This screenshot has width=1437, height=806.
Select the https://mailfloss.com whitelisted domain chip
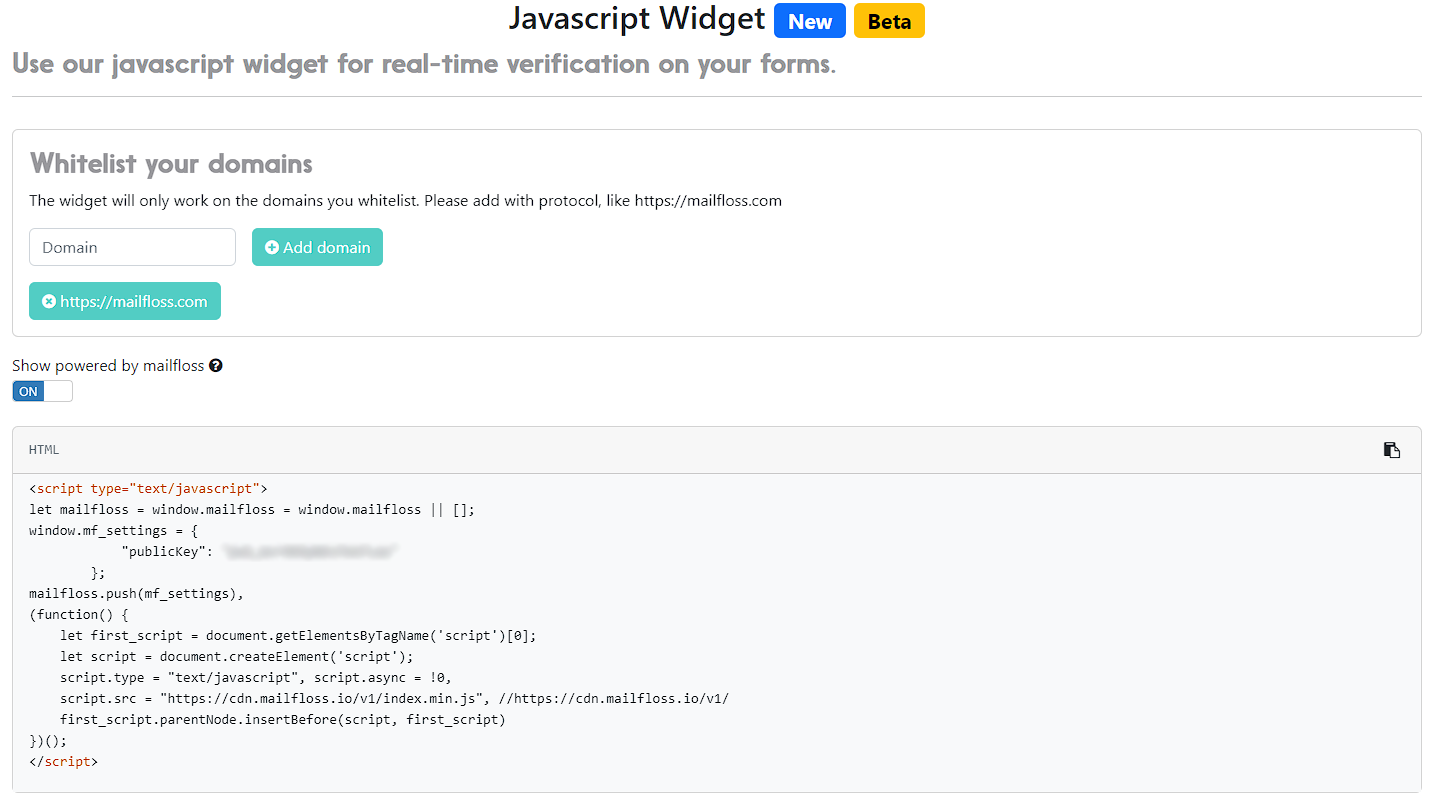(x=125, y=301)
